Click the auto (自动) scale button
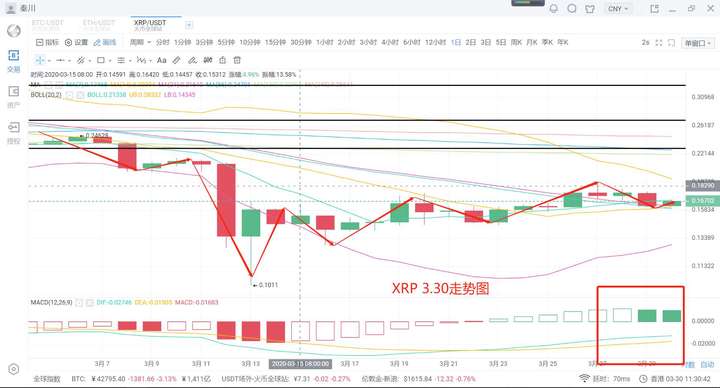This screenshot has height=388, width=720. (707, 365)
